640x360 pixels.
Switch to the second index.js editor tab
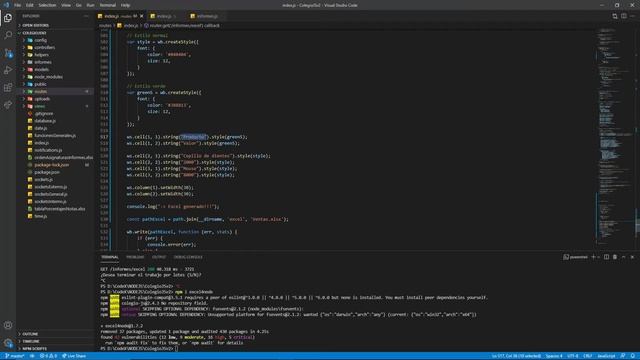(x=164, y=16)
